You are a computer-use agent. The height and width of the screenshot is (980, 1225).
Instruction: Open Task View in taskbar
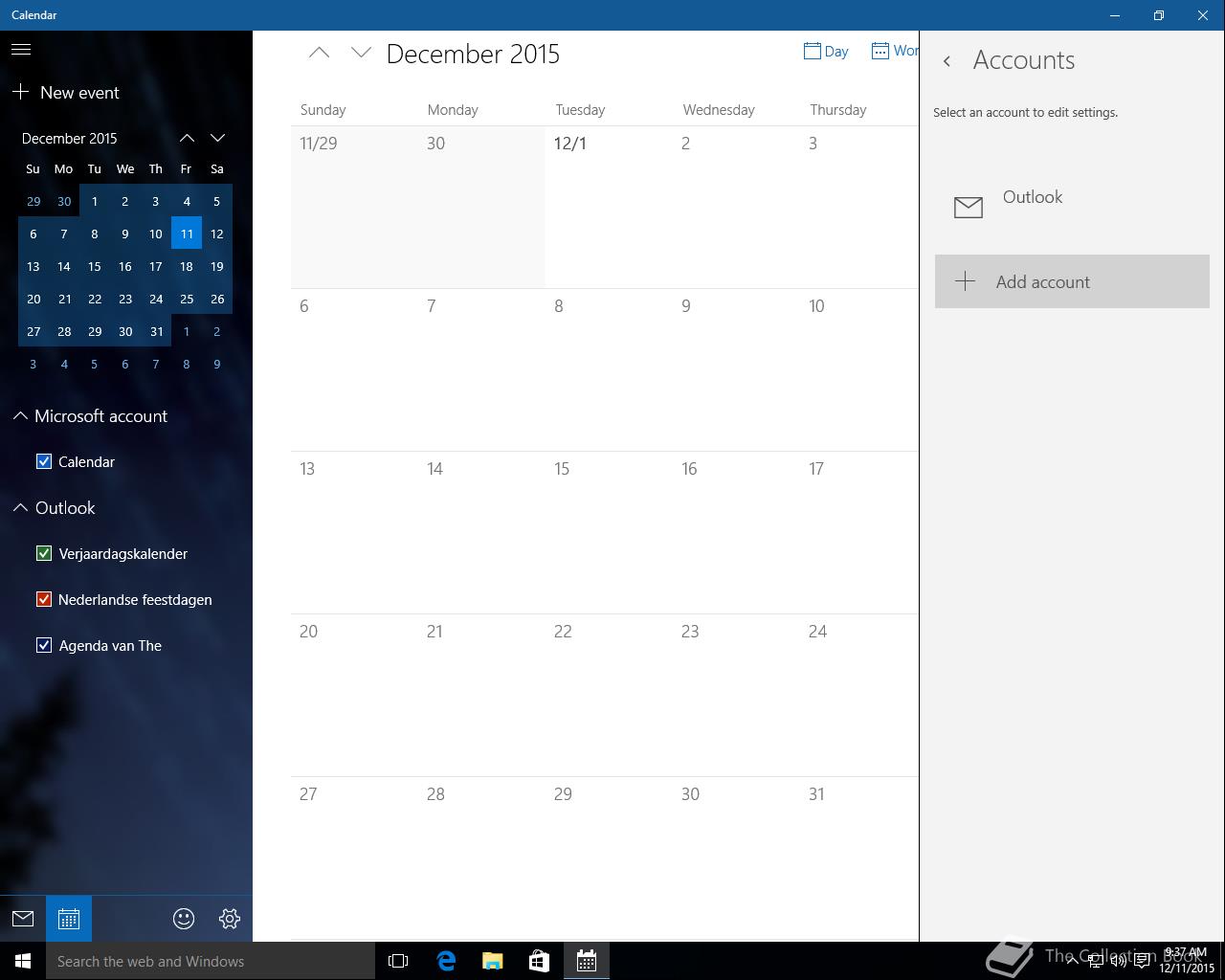coord(398,961)
